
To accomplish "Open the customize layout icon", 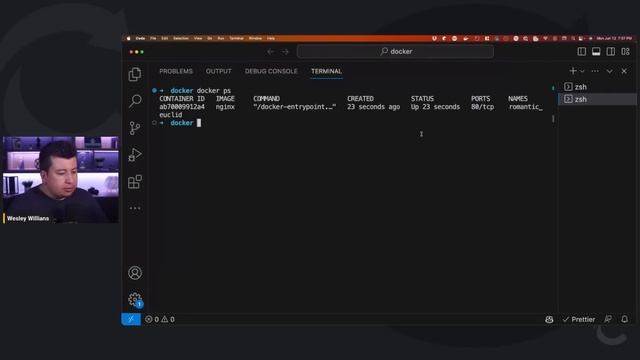I will click(x=625, y=51).
